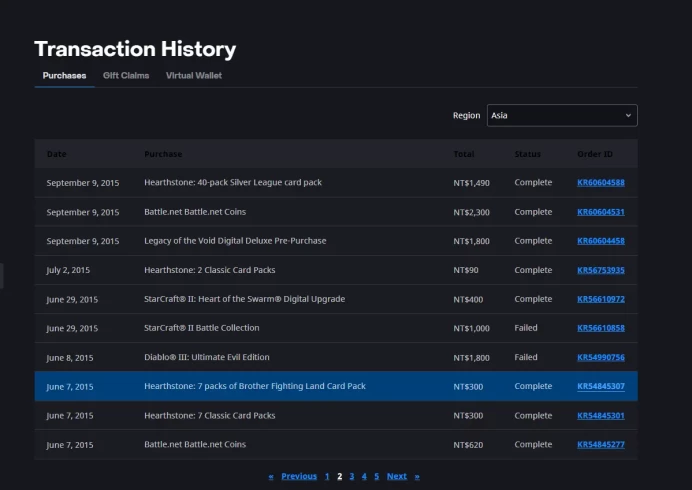Click Failed status of Diablo III order

(x=526, y=357)
